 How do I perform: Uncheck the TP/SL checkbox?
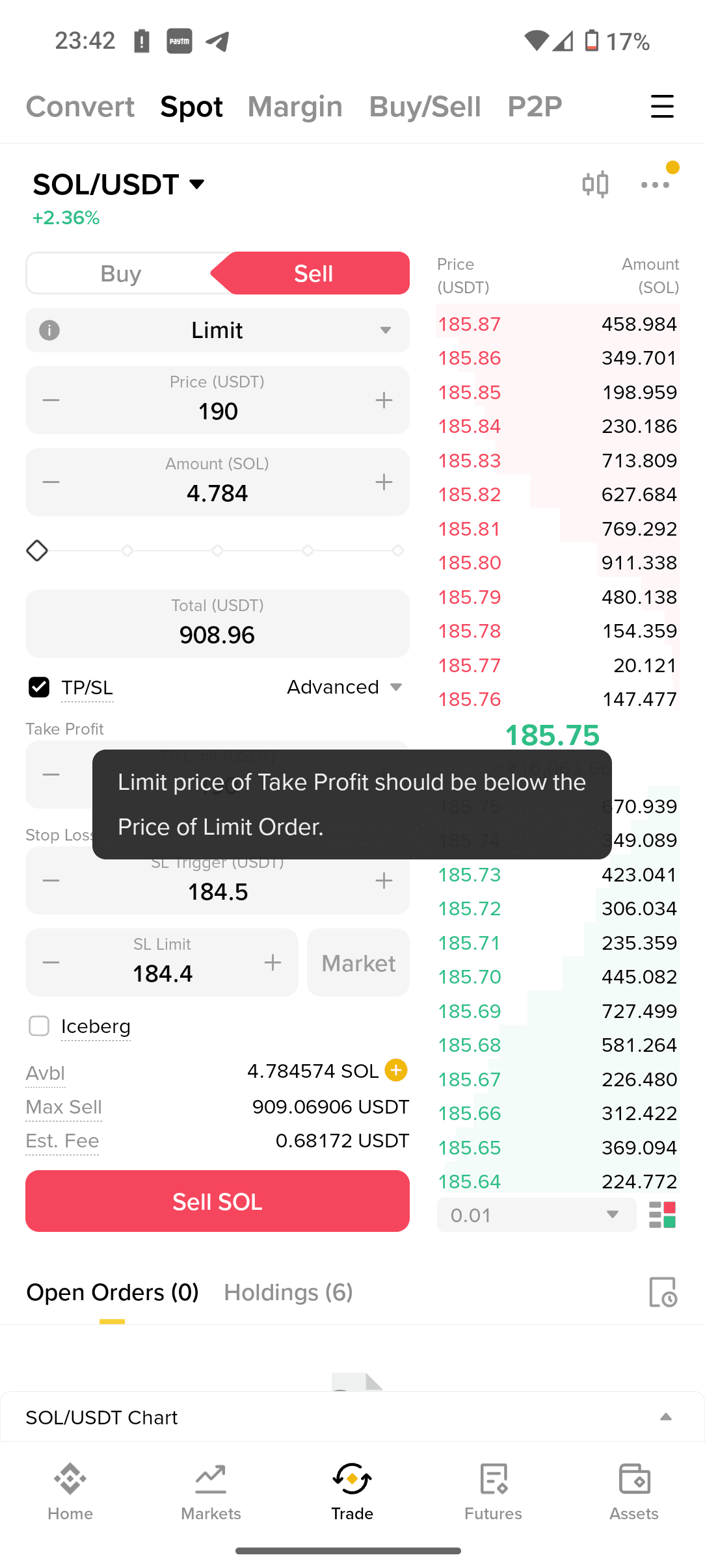pos(39,687)
